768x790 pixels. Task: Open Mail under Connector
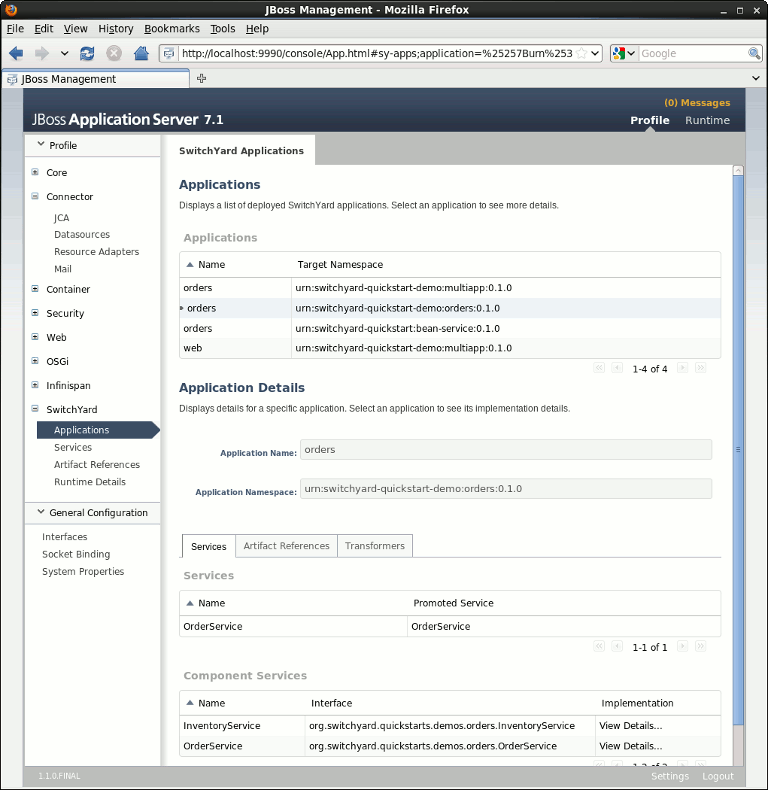pyautogui.click(x=62, y=269)
